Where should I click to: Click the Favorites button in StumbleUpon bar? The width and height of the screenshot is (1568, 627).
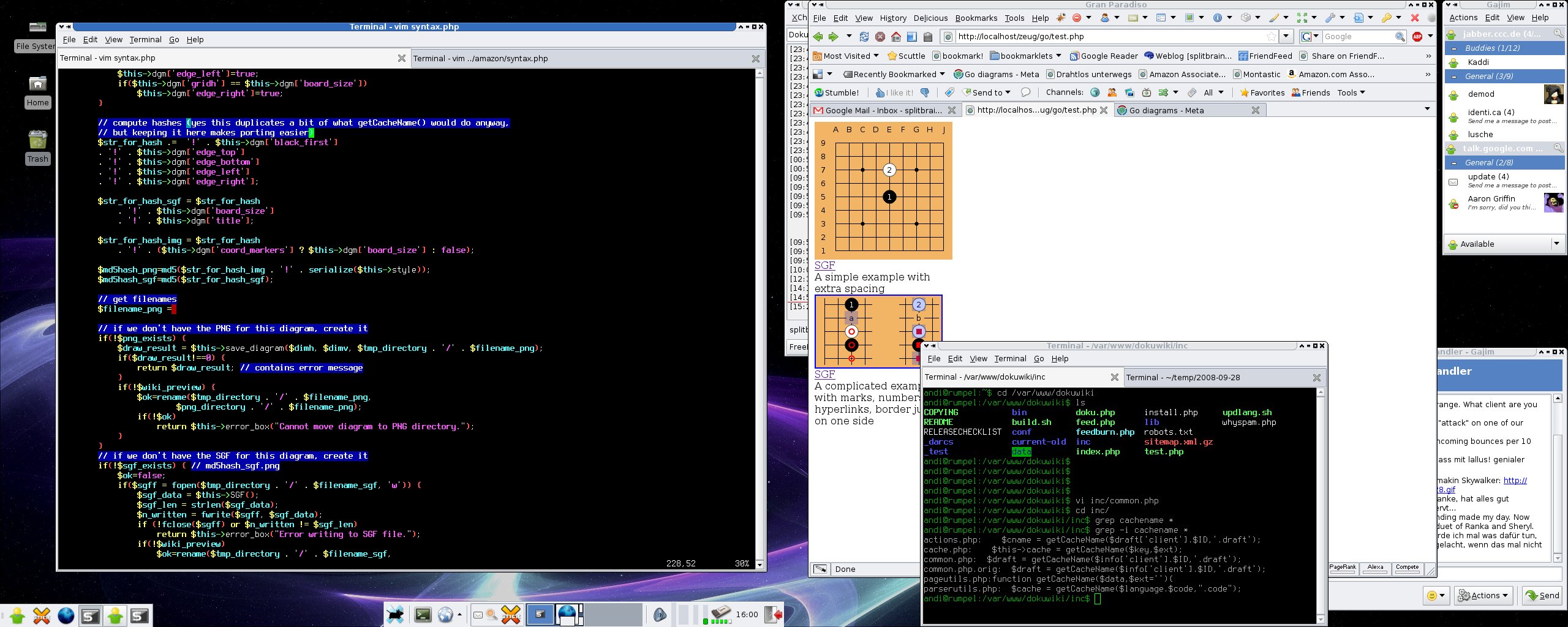(1262, 92)
